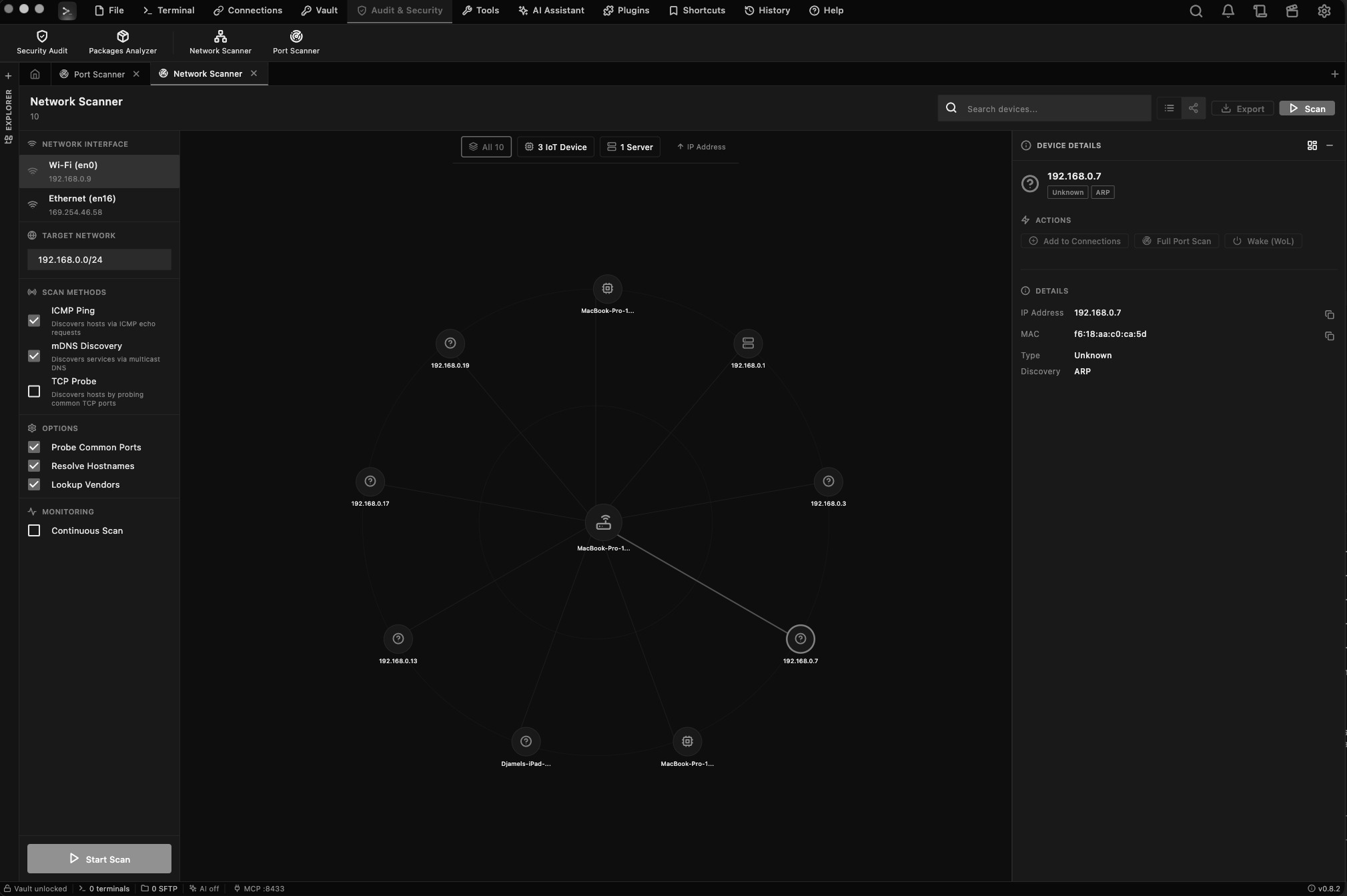Go to the home tab icon
Screen dimensions: 1347x896
35,74
